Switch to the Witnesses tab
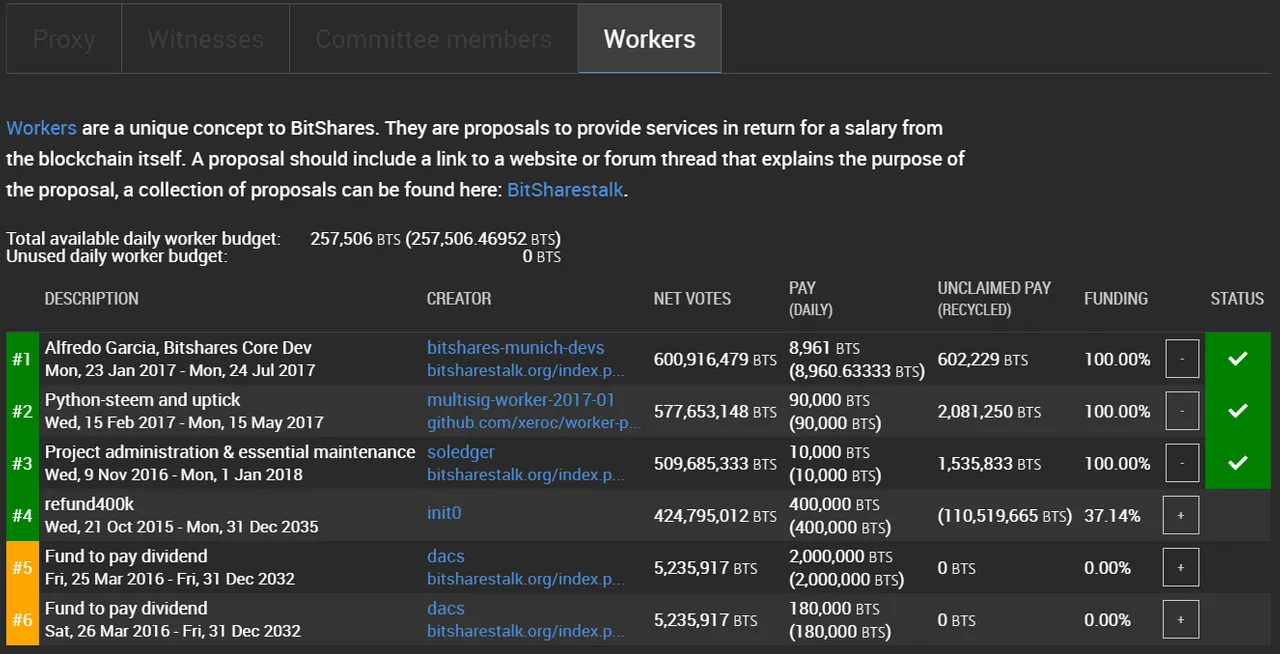Viewport: 1280px width, 654px height. (205, 39)
